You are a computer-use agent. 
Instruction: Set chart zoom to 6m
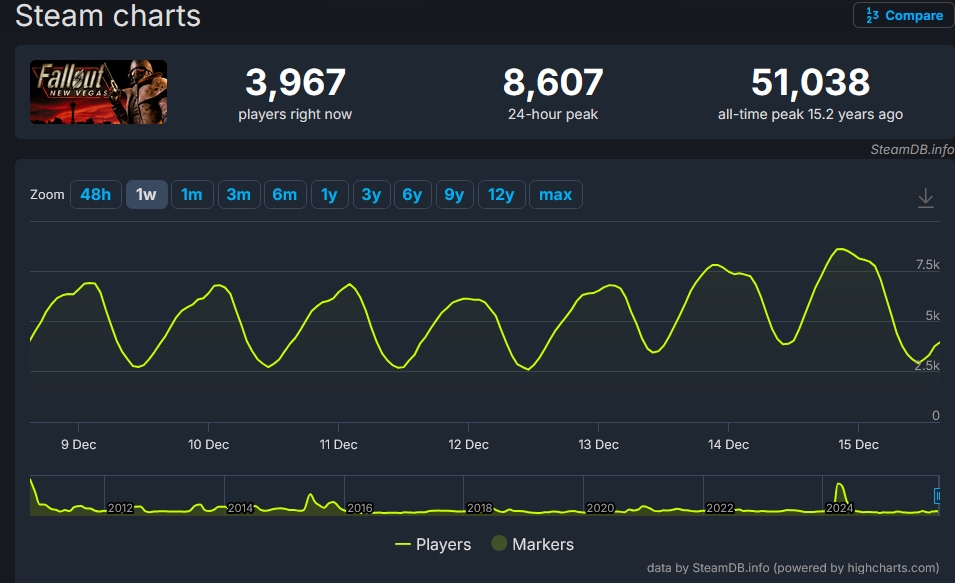(x=285, y=194)
